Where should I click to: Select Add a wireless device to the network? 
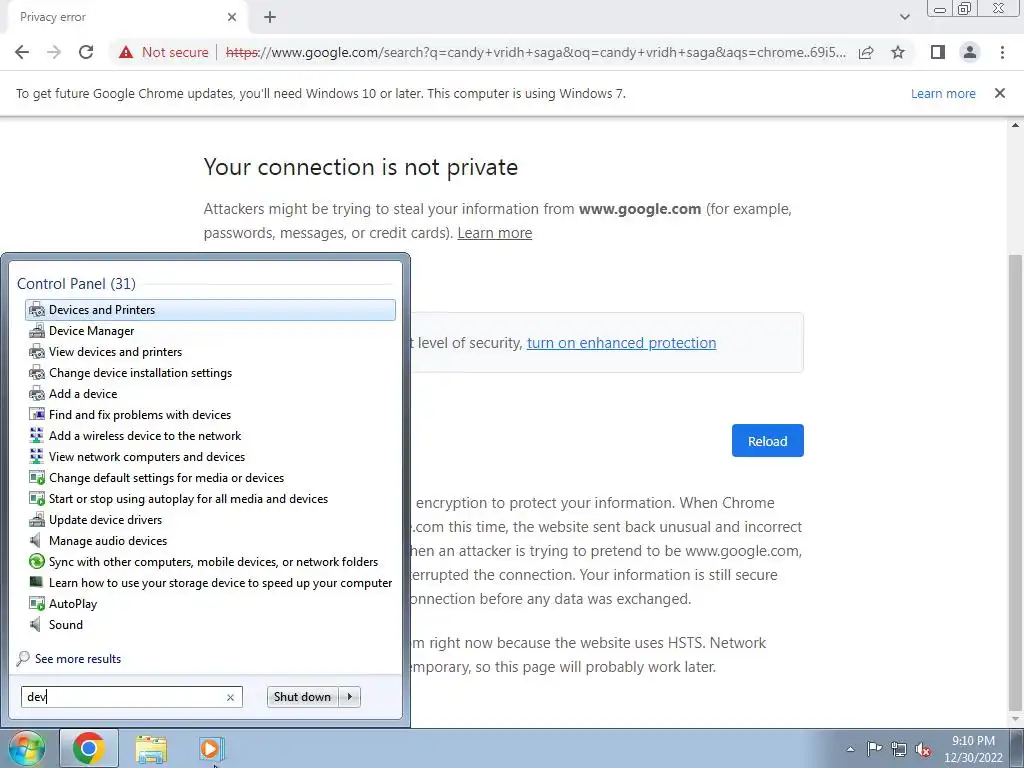click(210, 436)
